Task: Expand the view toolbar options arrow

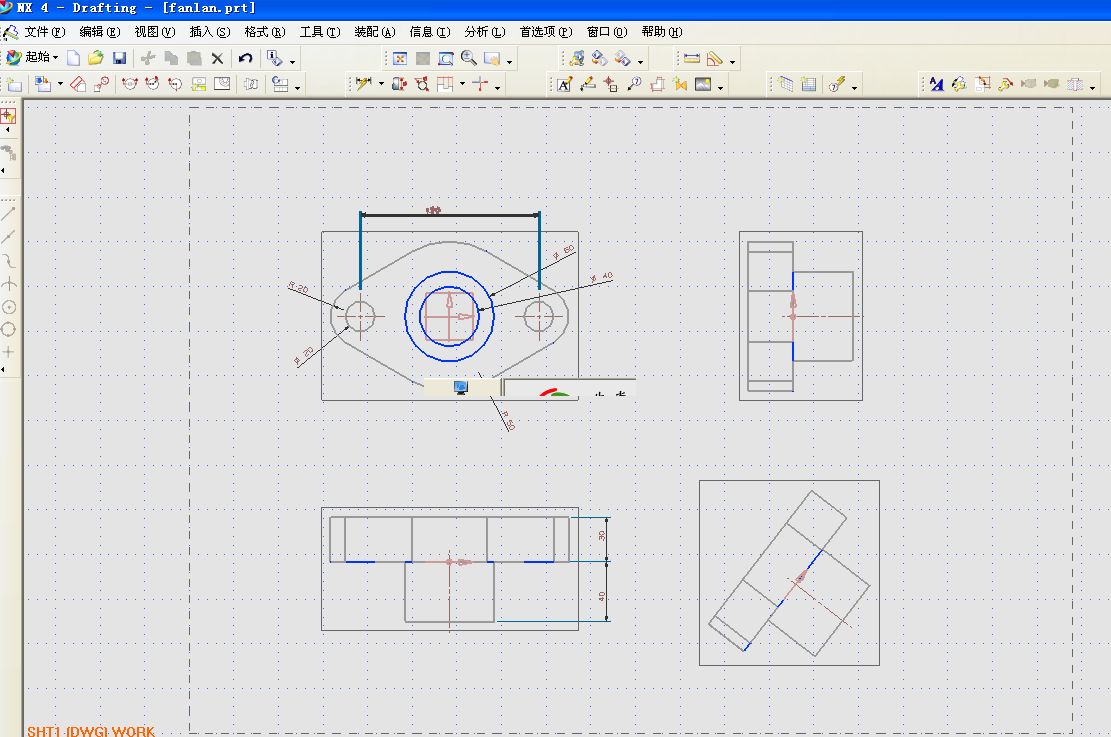Action: [509, 62]
